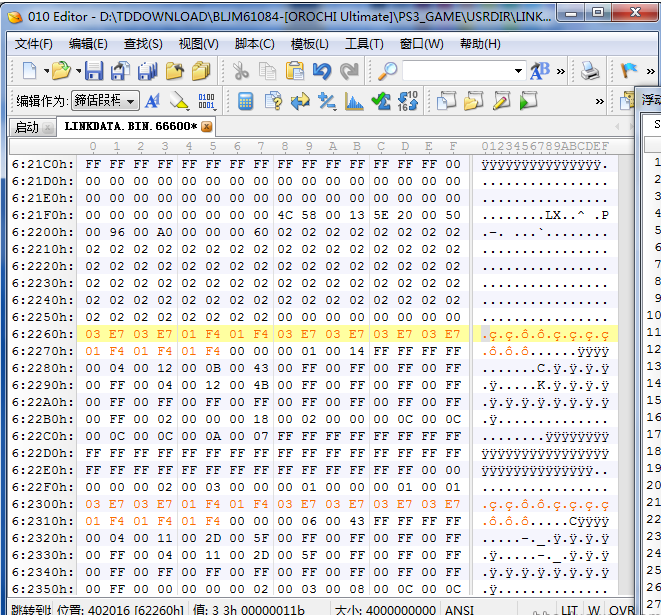Click the Paste clipboard icon
Viewport: 661px width, 615px height.
click(294, 71)
